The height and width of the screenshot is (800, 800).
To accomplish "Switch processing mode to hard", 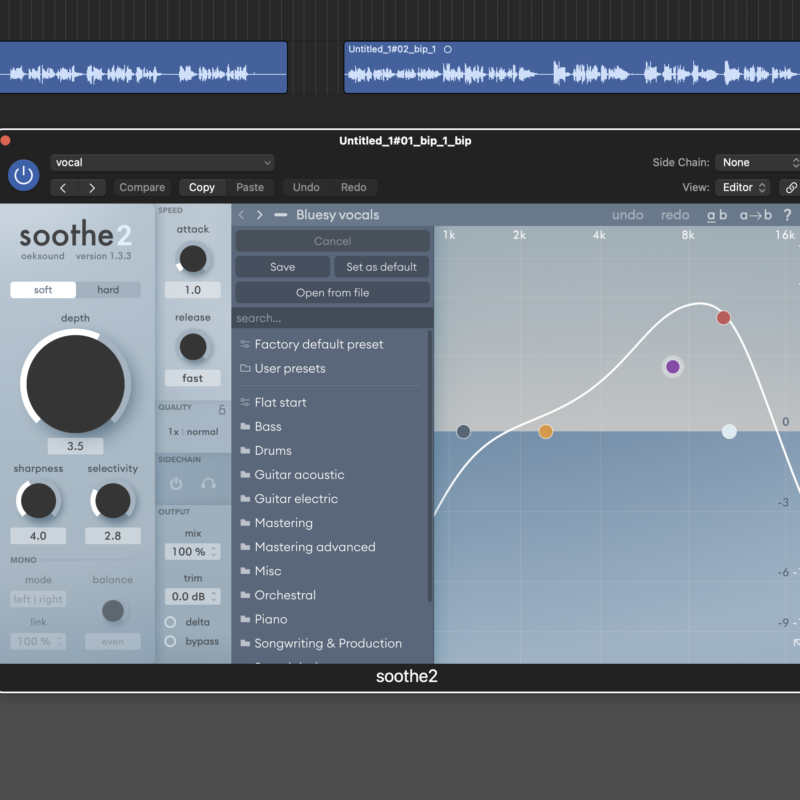I will [x=108, y=290].
